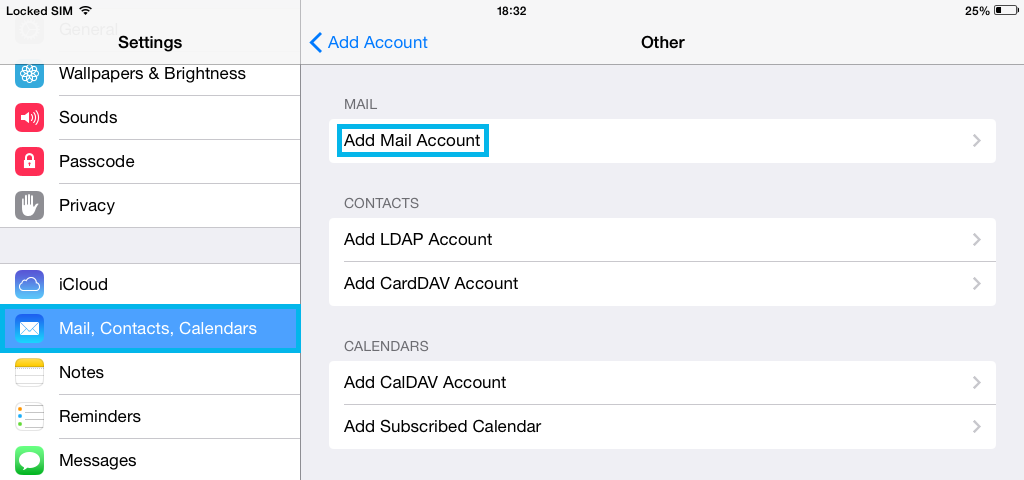1024x480 pixels.
Task: Choose Add Subscribed Calendar
Action: pyautogui.click(x=662, y=426)
